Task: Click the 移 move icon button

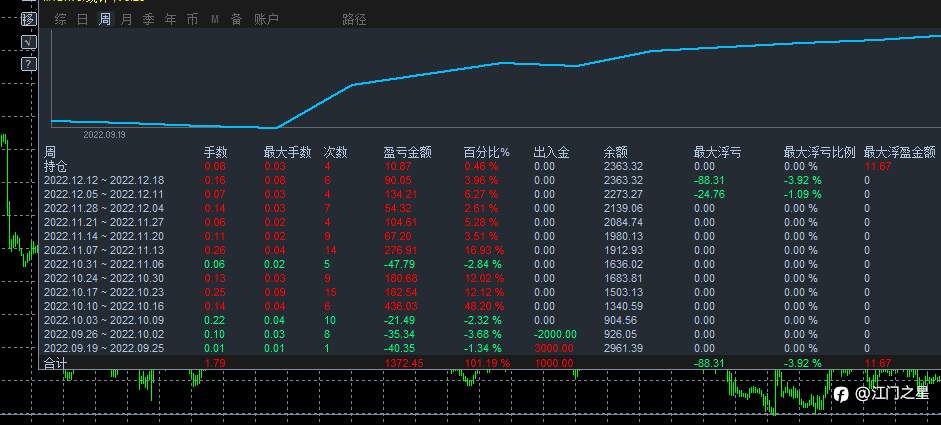Action: click(28, 19)
